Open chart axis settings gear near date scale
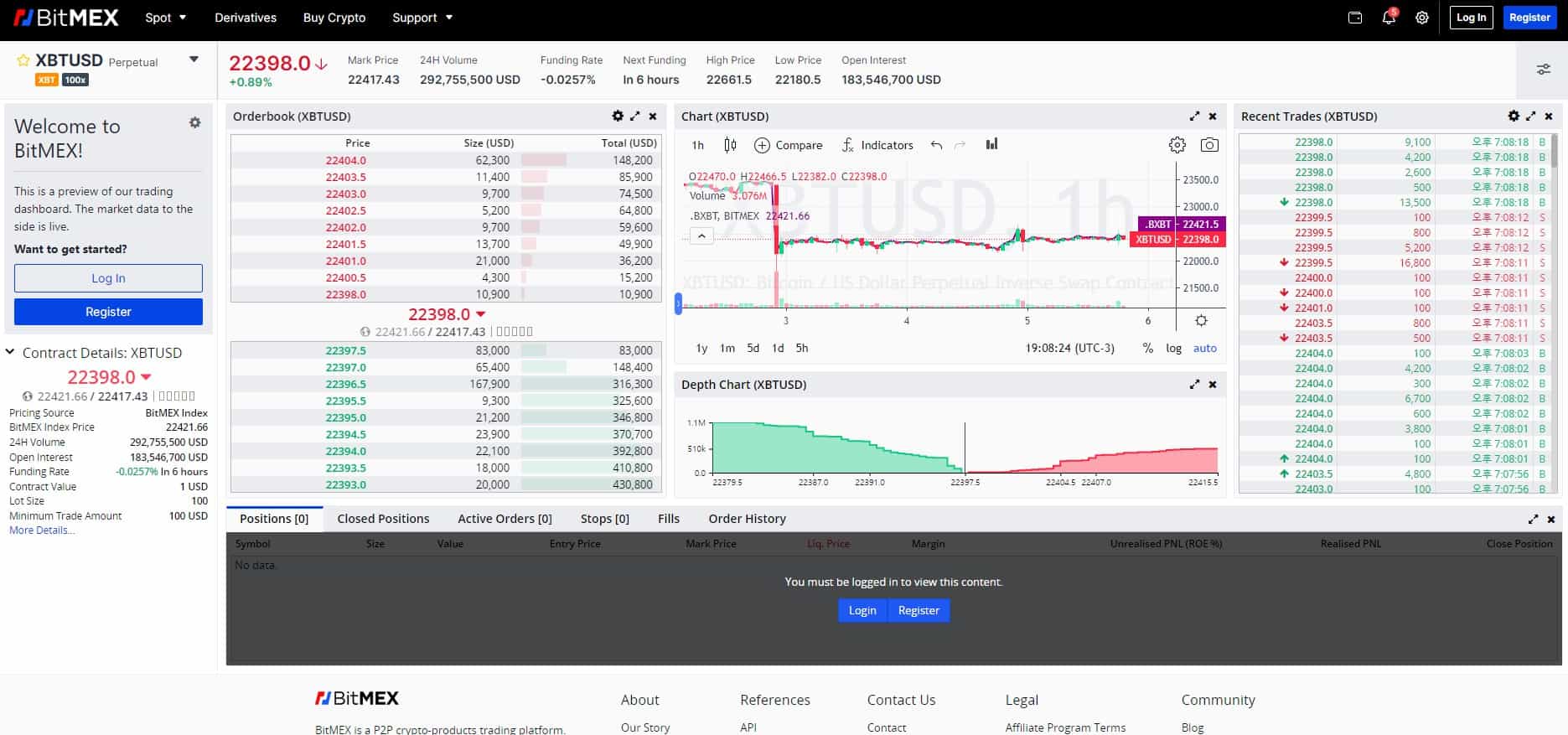This screenshot has height=735, width=1568. (x=1201, y=321)
